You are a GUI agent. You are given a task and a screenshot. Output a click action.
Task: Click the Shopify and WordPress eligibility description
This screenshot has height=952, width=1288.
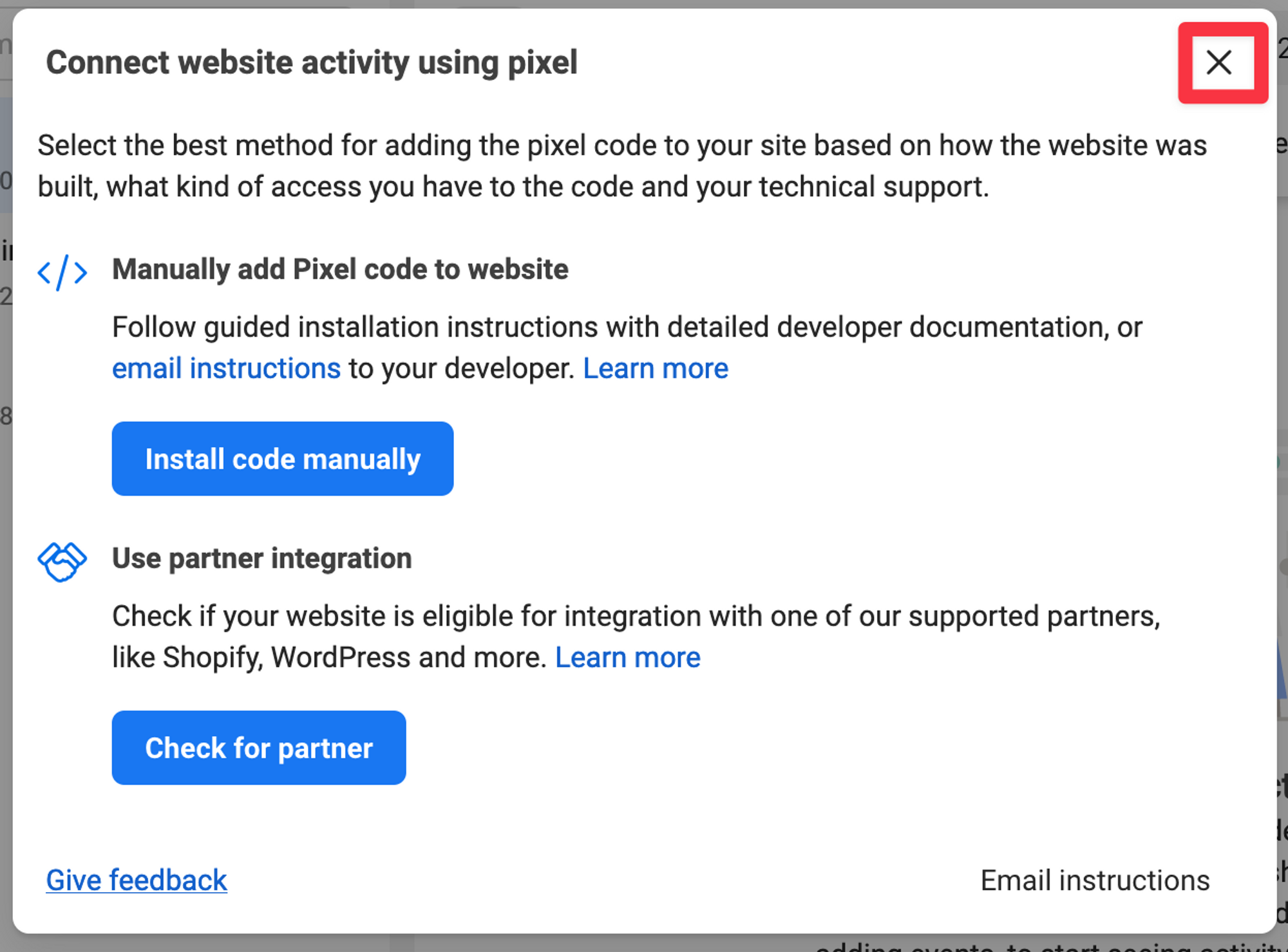click(x=635, y=617)
